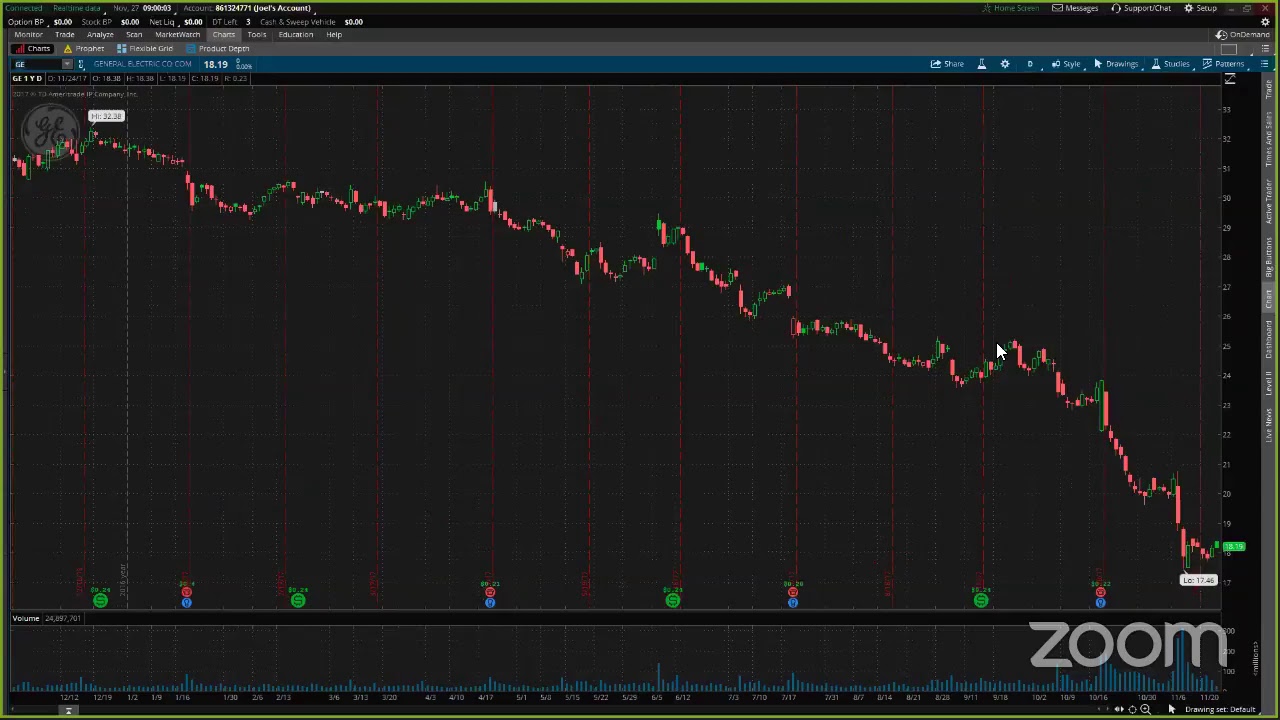Click the pointer cursor icon at bottom
The image size is (1280, 720).
point(1172,710)
